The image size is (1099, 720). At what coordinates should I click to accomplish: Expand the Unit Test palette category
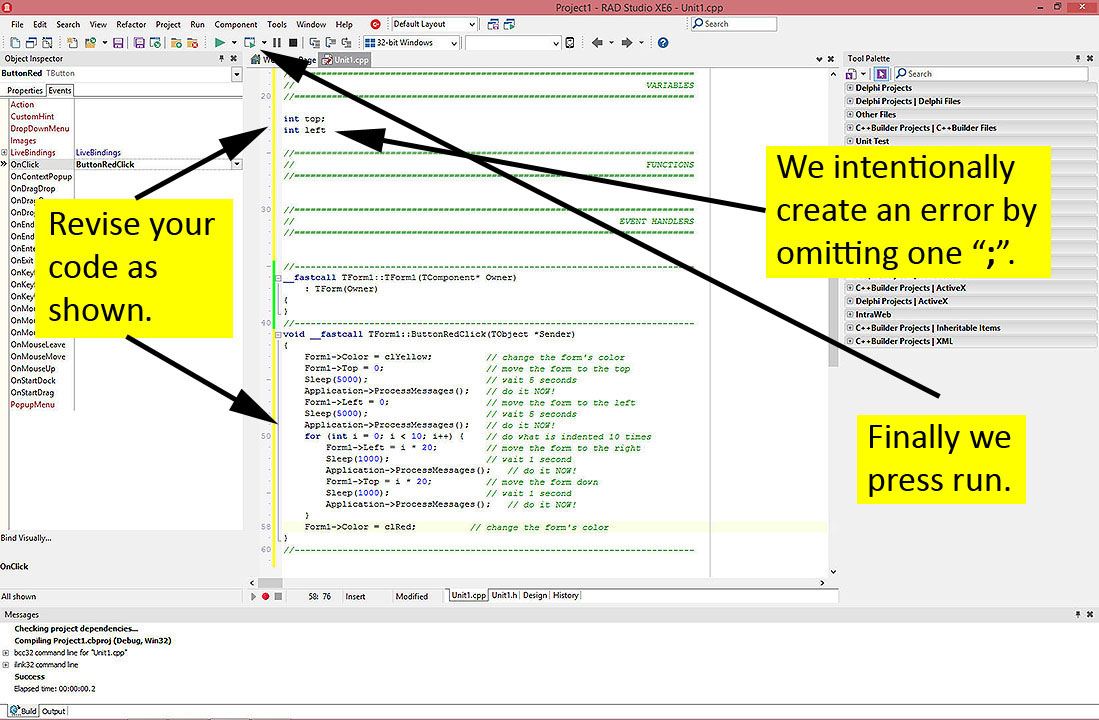coord(849,141)
